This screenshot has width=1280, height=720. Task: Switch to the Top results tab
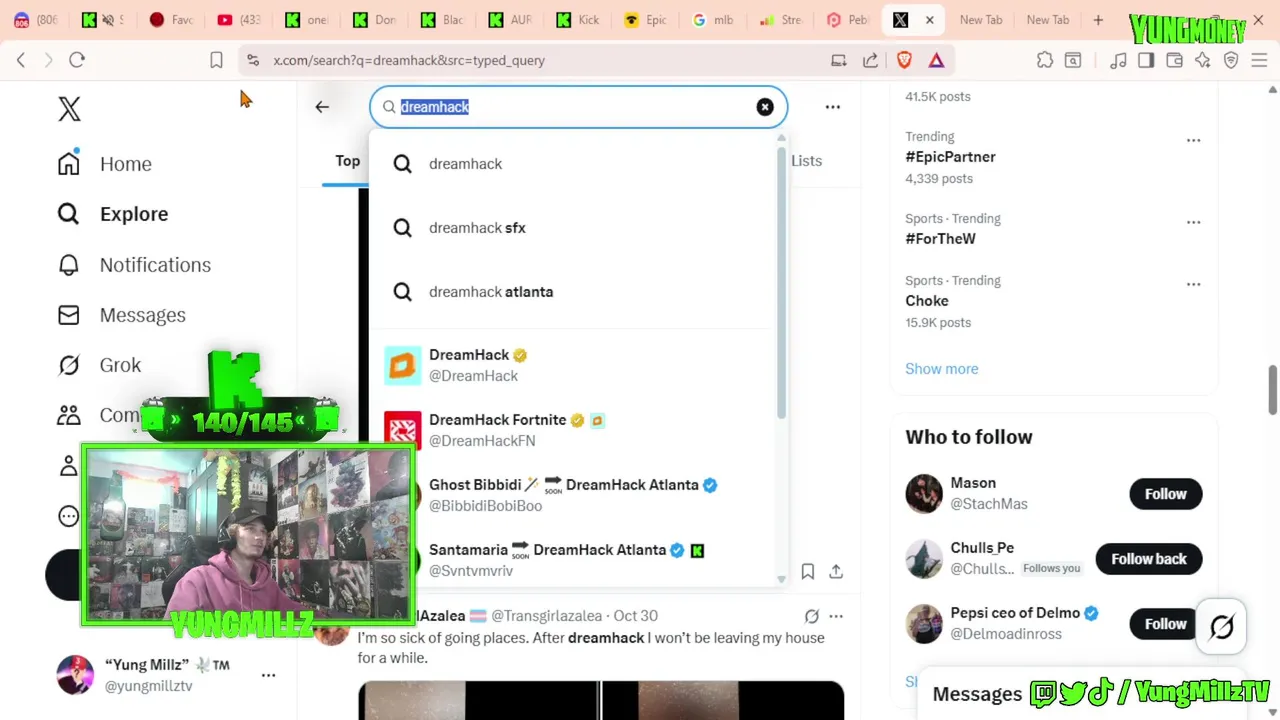click(x=347, y=161)
